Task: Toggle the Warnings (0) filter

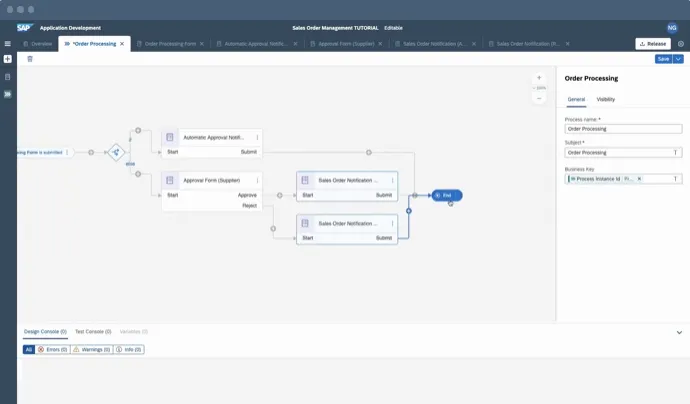Action: click(x=91, y=350)
